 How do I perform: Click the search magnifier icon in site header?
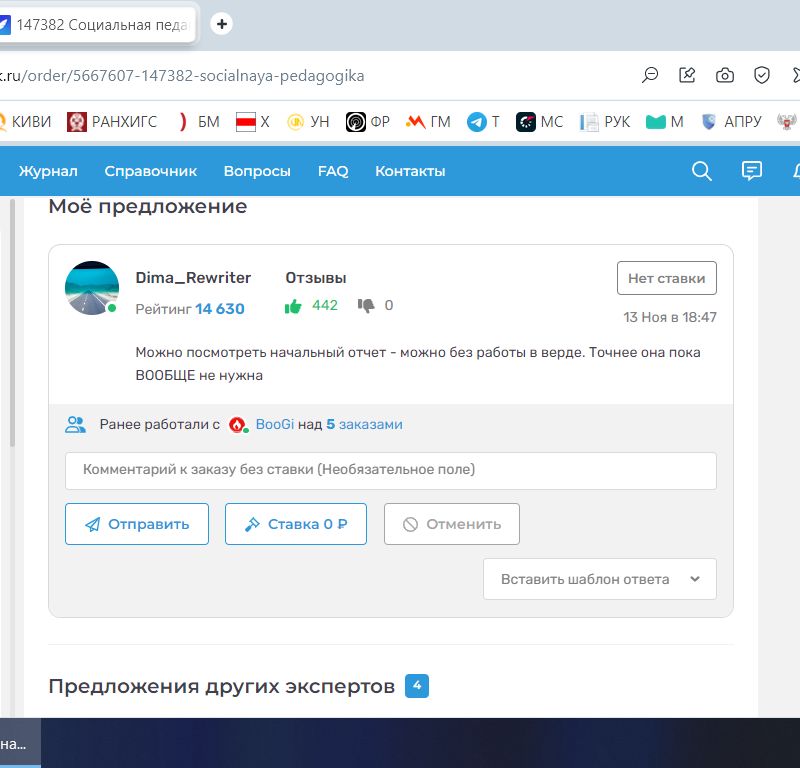click(702, 171)
